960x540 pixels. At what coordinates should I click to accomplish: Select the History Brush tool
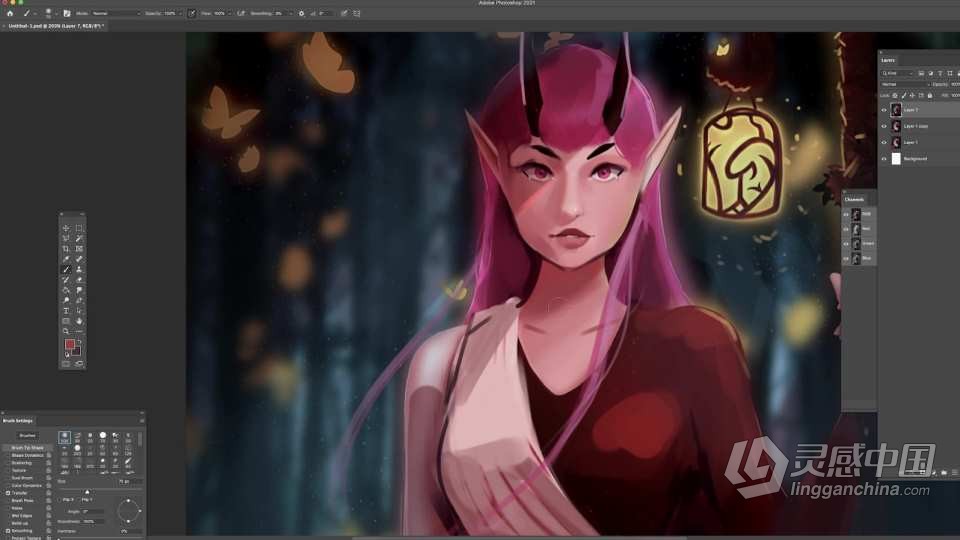[66, 280]
